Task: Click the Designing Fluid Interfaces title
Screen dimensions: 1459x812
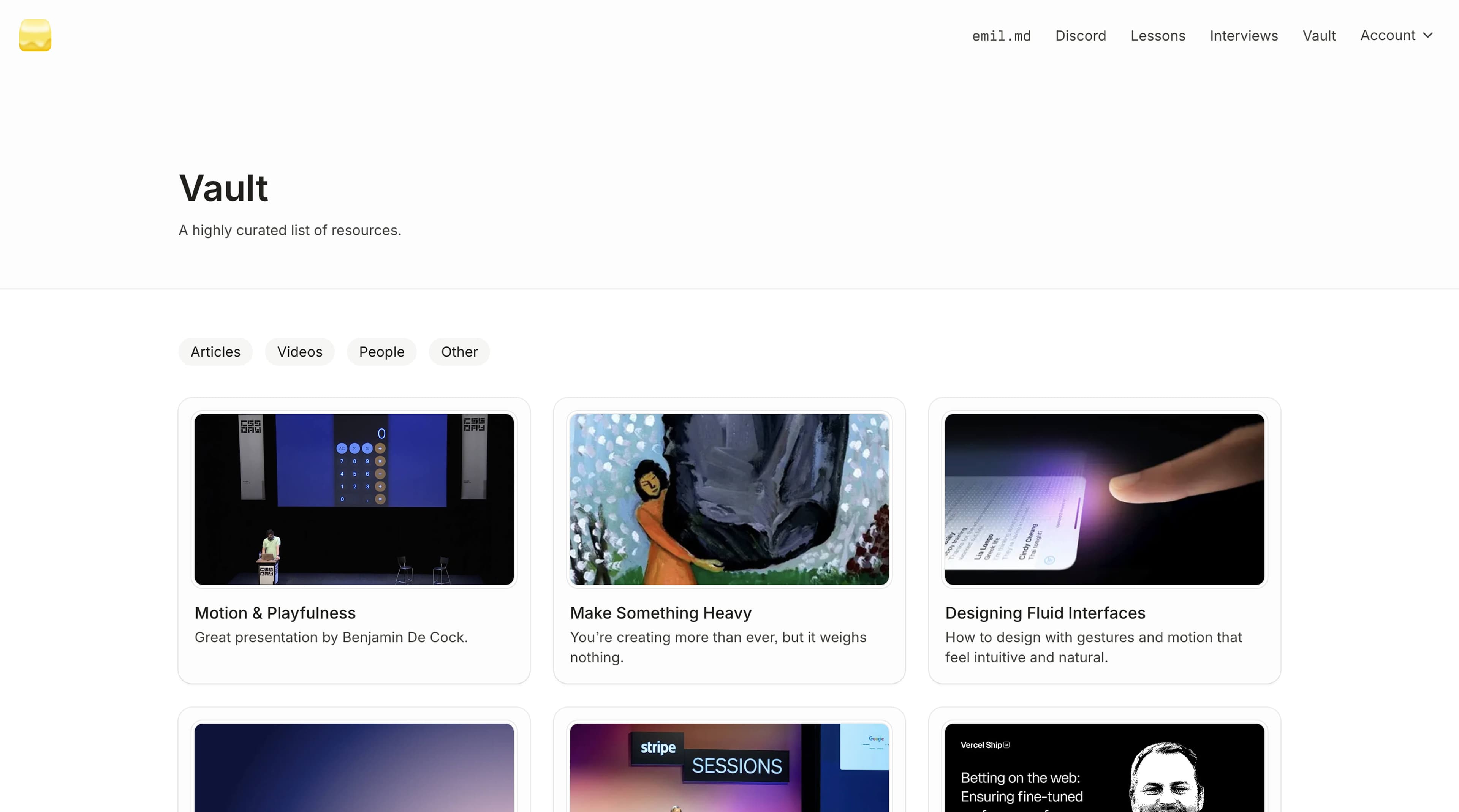Action: coord(1044,613)
